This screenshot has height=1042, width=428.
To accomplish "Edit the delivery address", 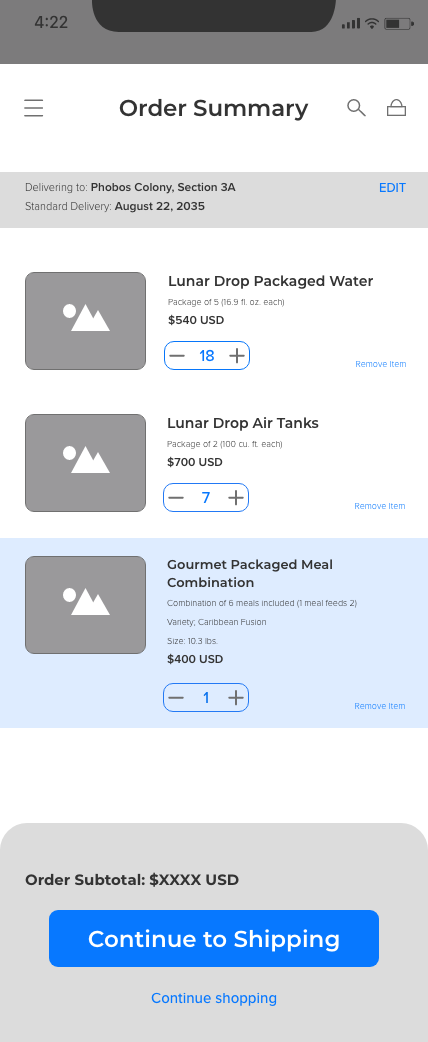I will click(392, 188).
